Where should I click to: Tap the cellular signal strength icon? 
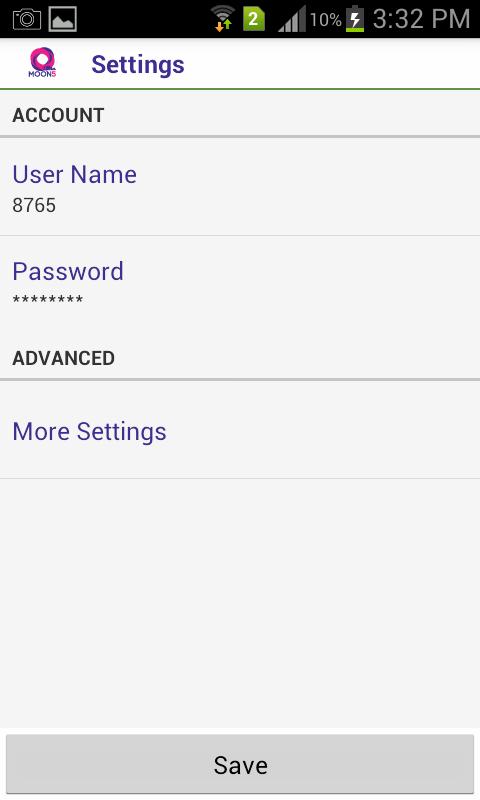(x=292, y=19)
